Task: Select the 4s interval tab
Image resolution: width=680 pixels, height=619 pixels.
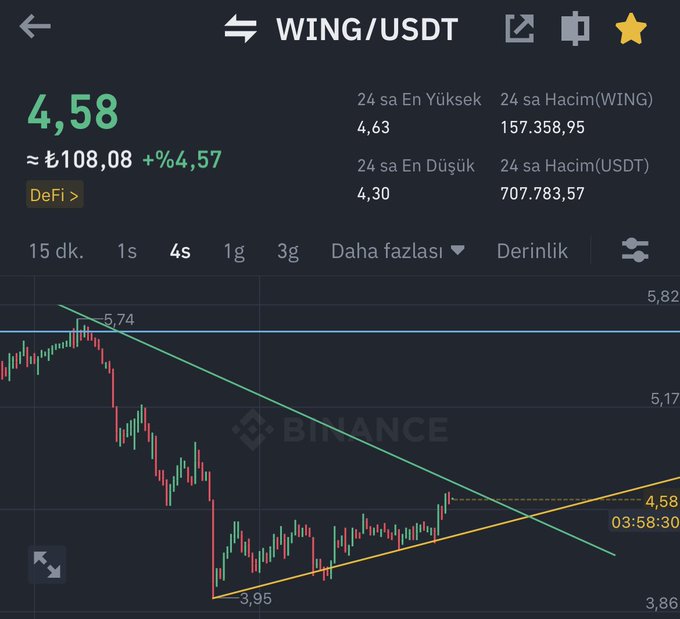Action: click(x=180, y=251)
